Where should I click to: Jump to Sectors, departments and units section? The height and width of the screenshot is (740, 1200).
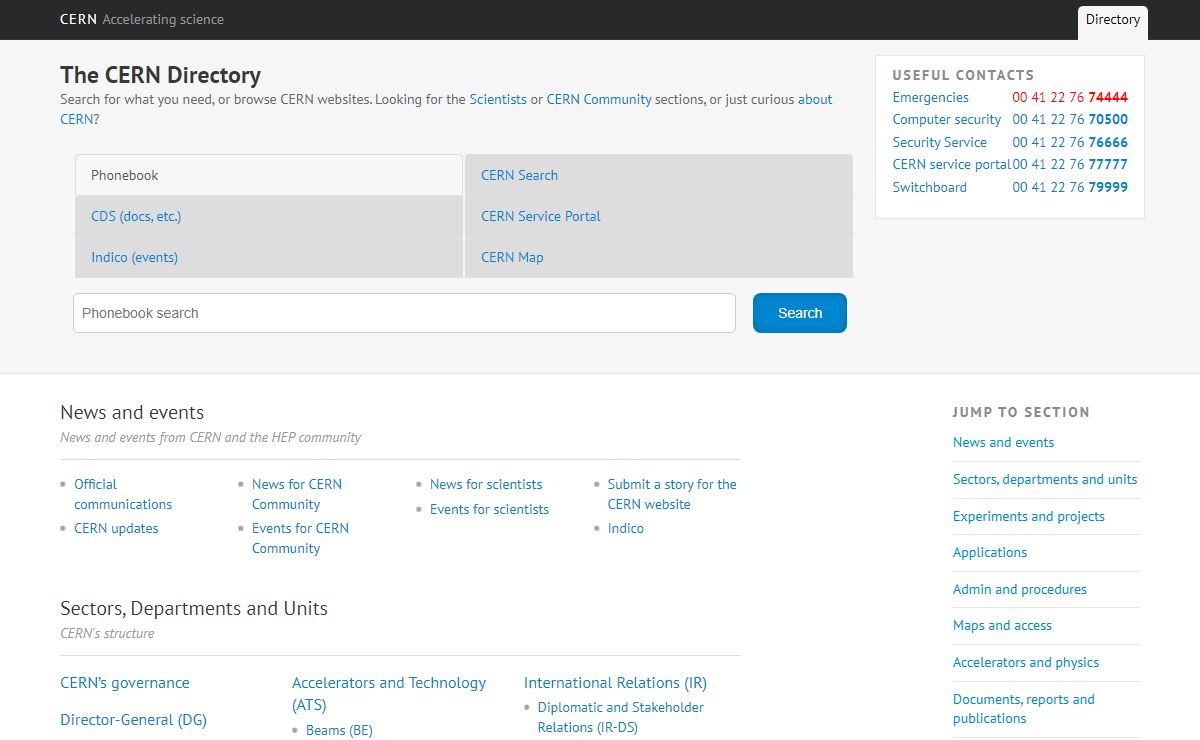pyautogui.click(x=1045, y=479)
